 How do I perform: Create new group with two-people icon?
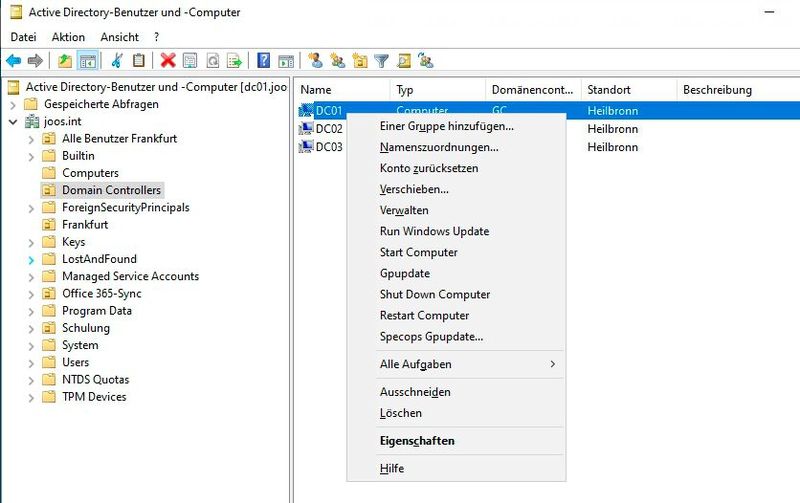click(337, 61)
